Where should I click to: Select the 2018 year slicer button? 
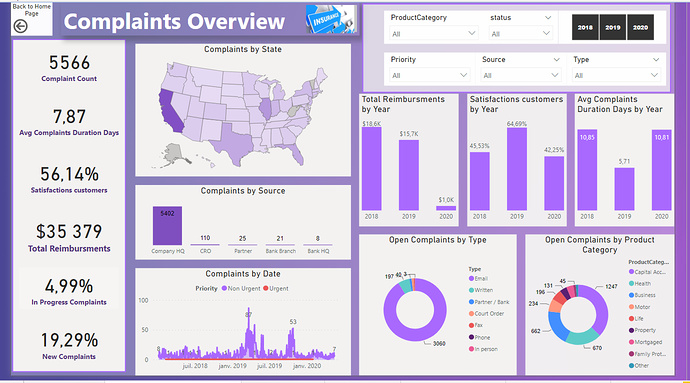click(x=585, y=27)
